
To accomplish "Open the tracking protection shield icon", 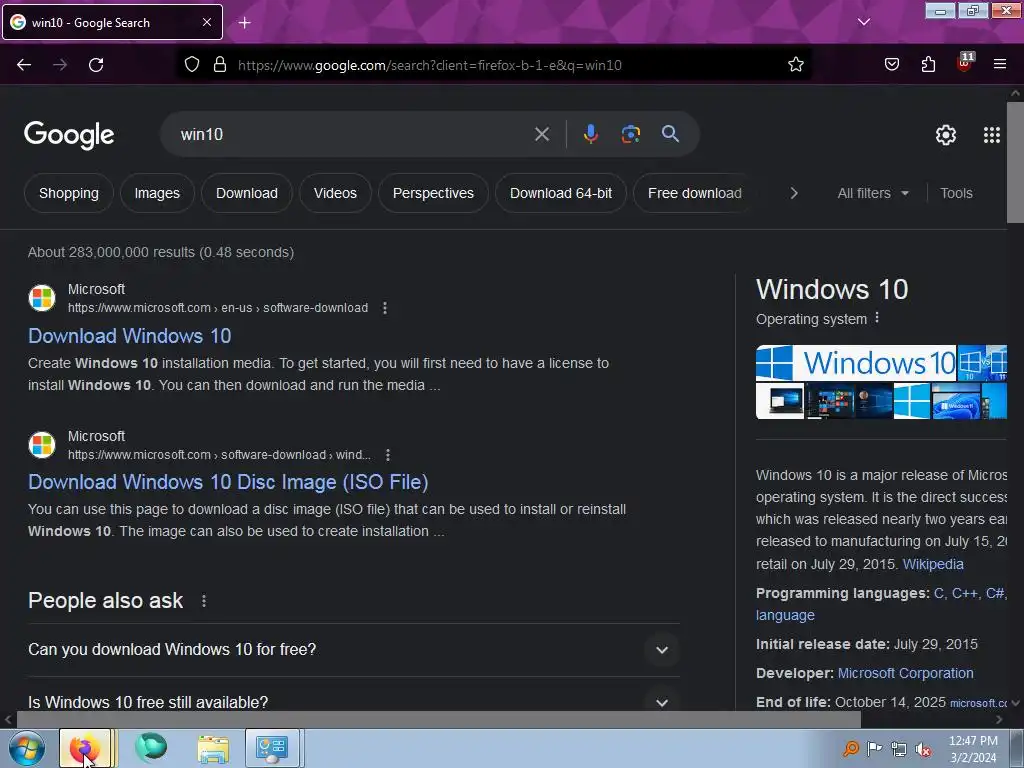I will (x=191, y=65).
